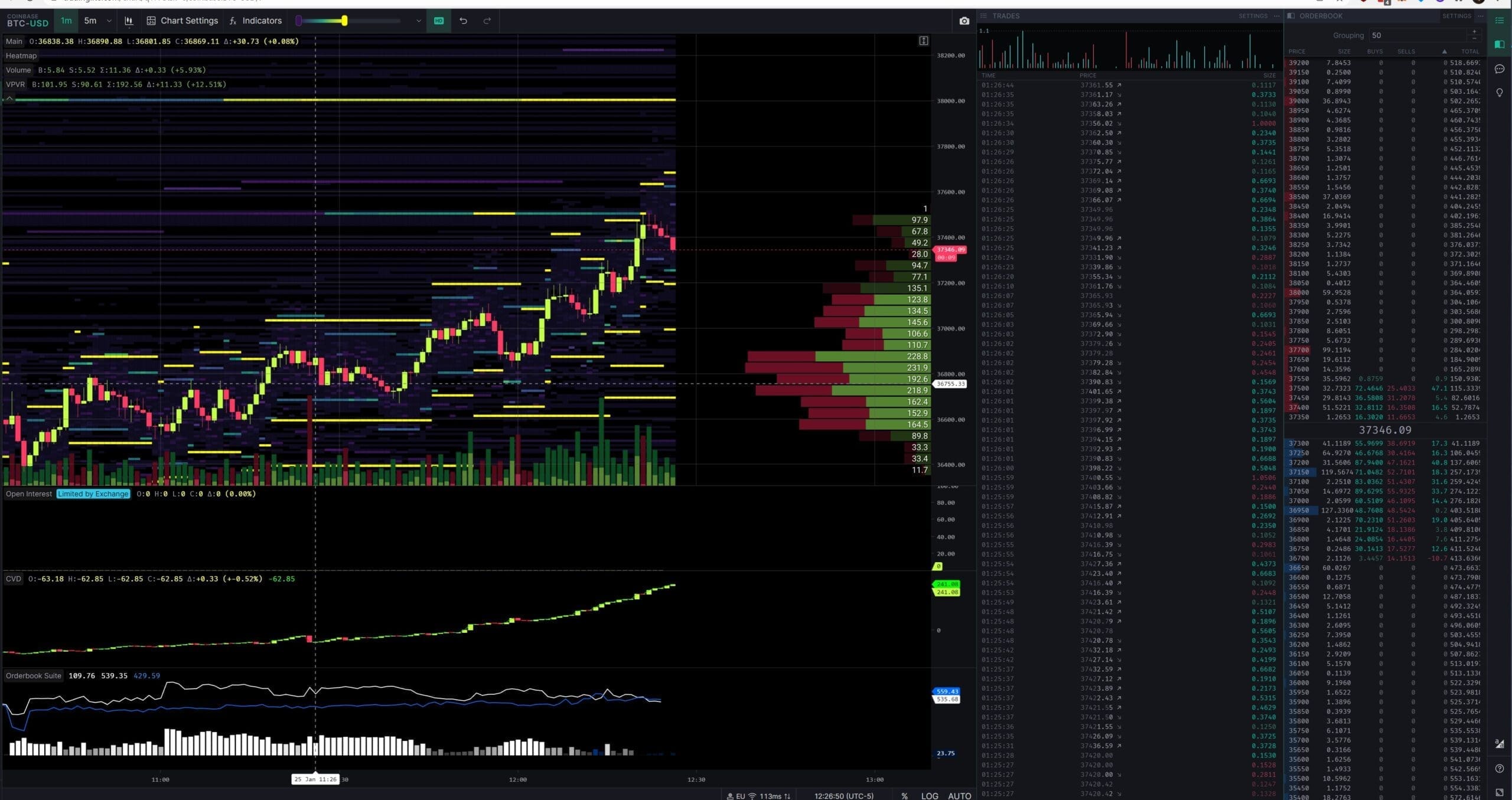
Task: Take a chart screenshot with camera icon
Action: [x=964, y=21]
